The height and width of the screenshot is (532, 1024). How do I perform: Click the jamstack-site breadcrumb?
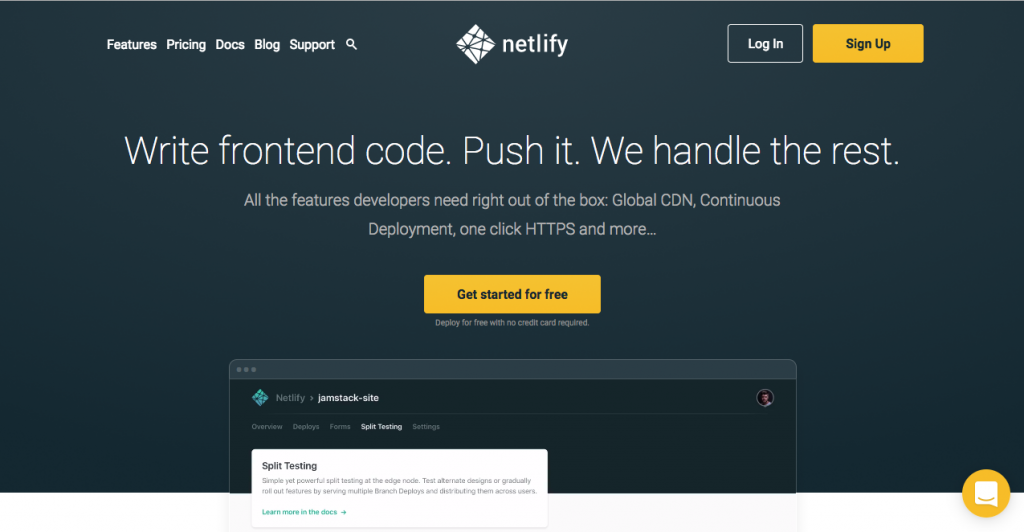tap(348, 398)
